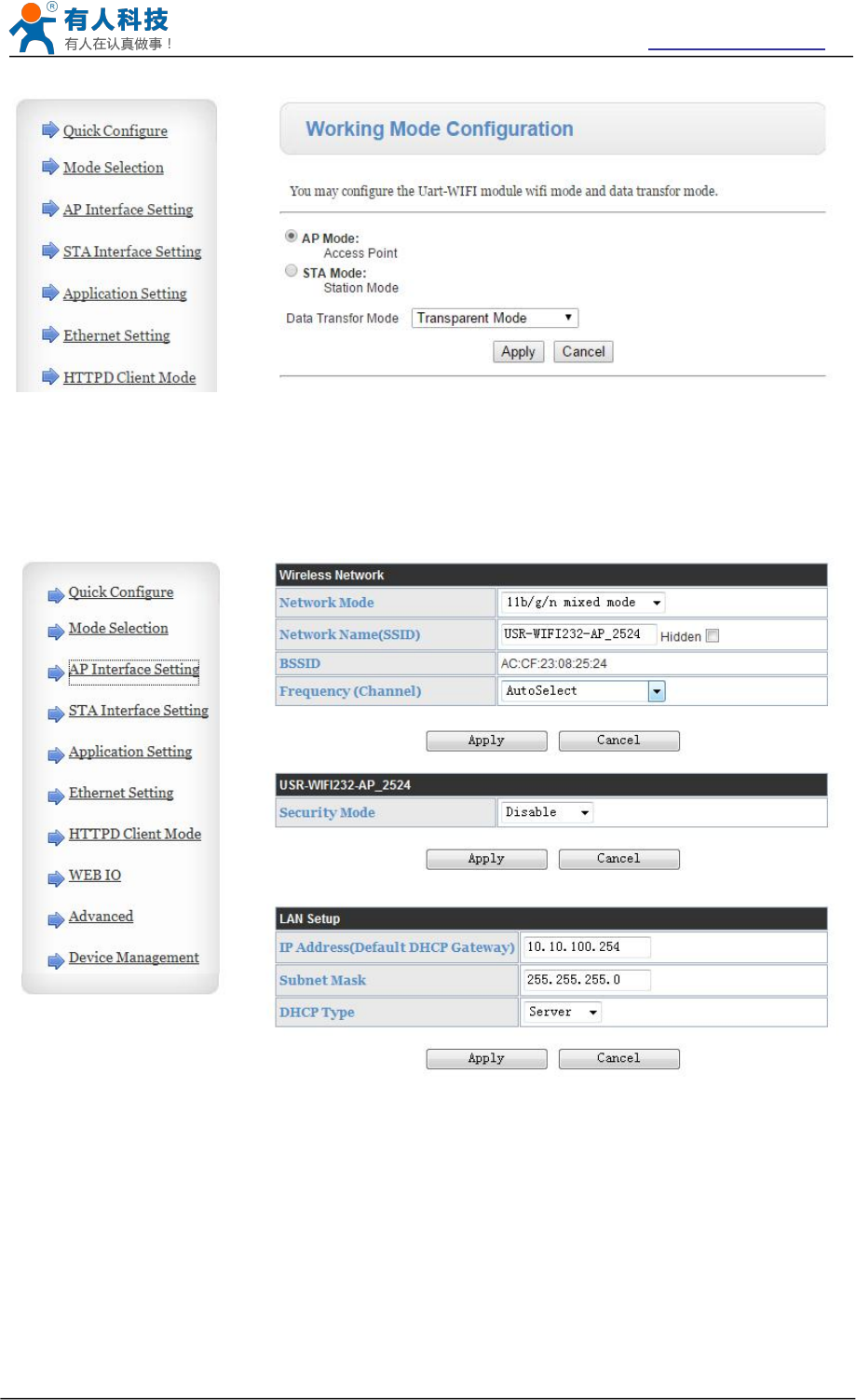The image size is (856, 1400).
Task: Open the Network Mode dropdown
Action: pos(583,603)
